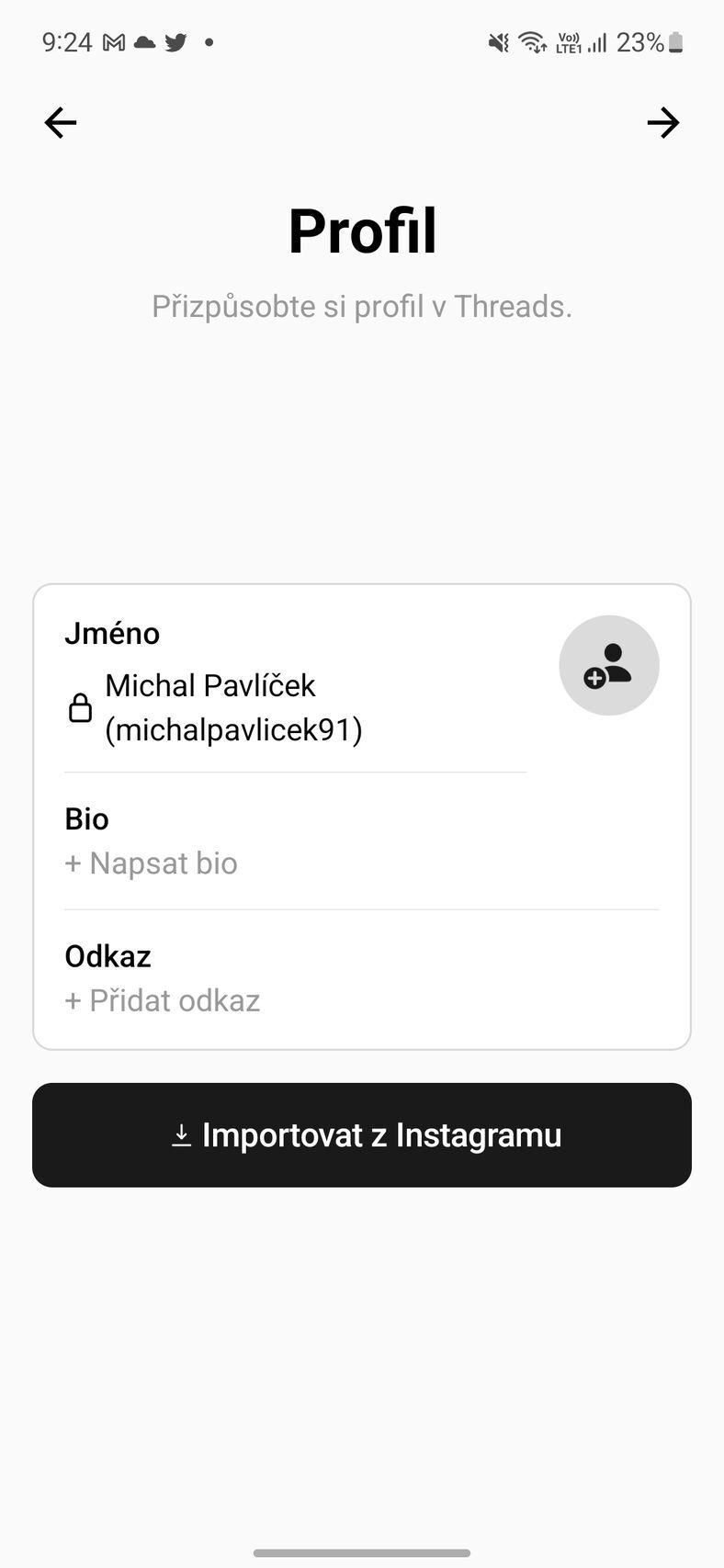Tap the Odkaz label
The width and height of the screenshot is (724, 1568).
107,956
